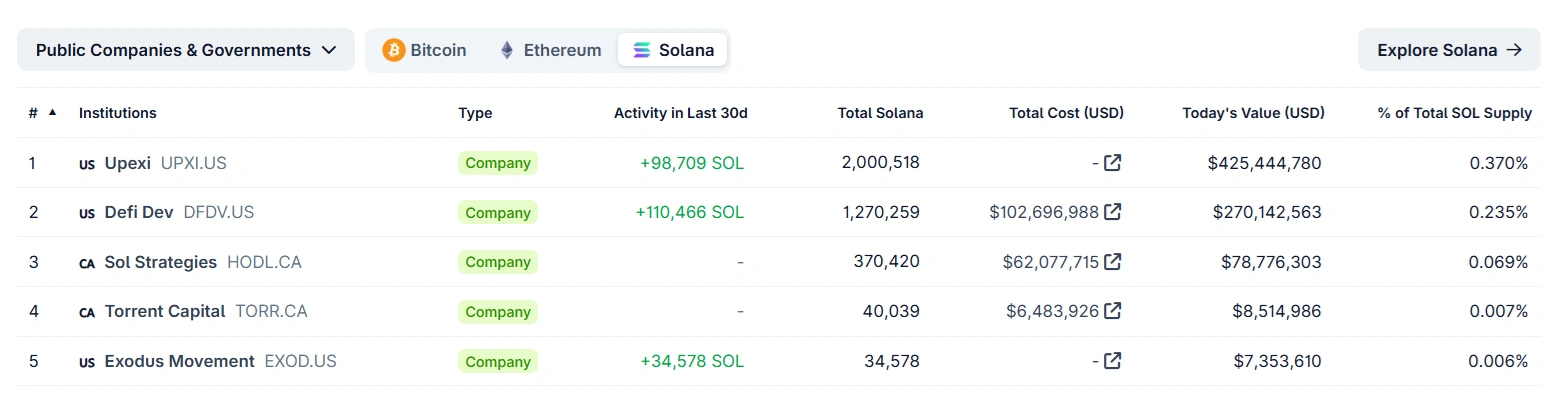Click supply percentage 0.235%
This screenshot has width=1549, height=409.
[x=1499, y=212]
